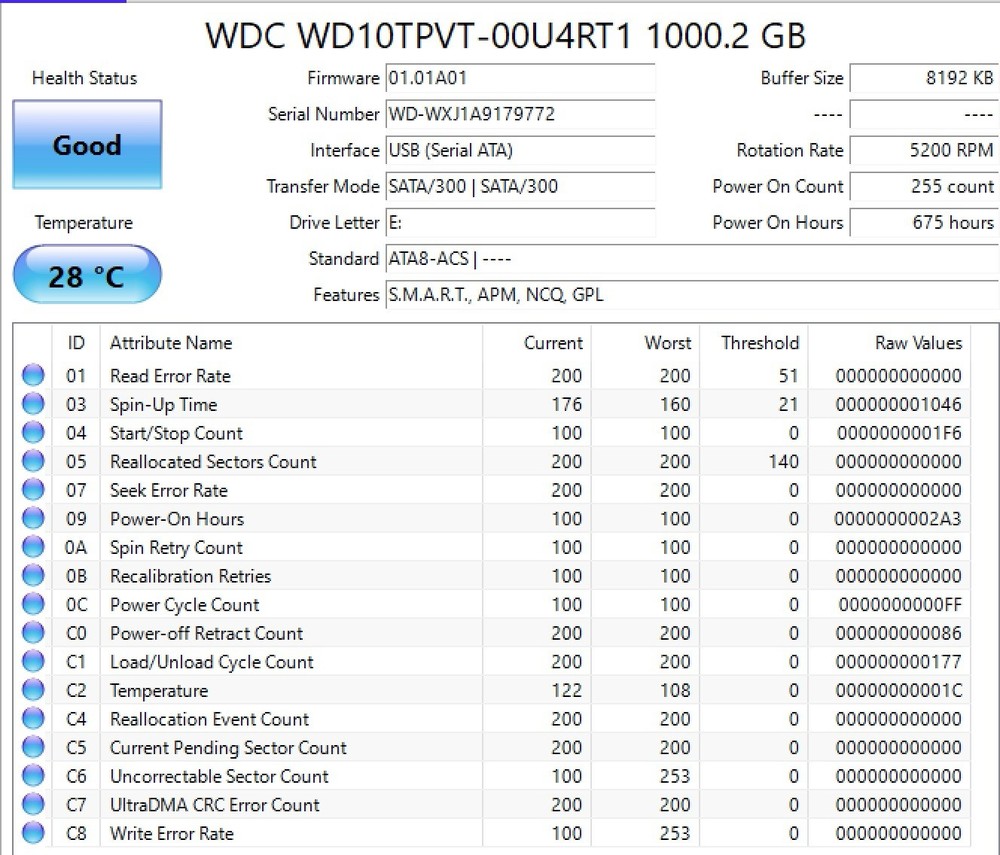Image resolution: width=1000 pixels, height=855 pixels.
Task: Select the Spin Retry Count attribute name
Action: (176, 548)
